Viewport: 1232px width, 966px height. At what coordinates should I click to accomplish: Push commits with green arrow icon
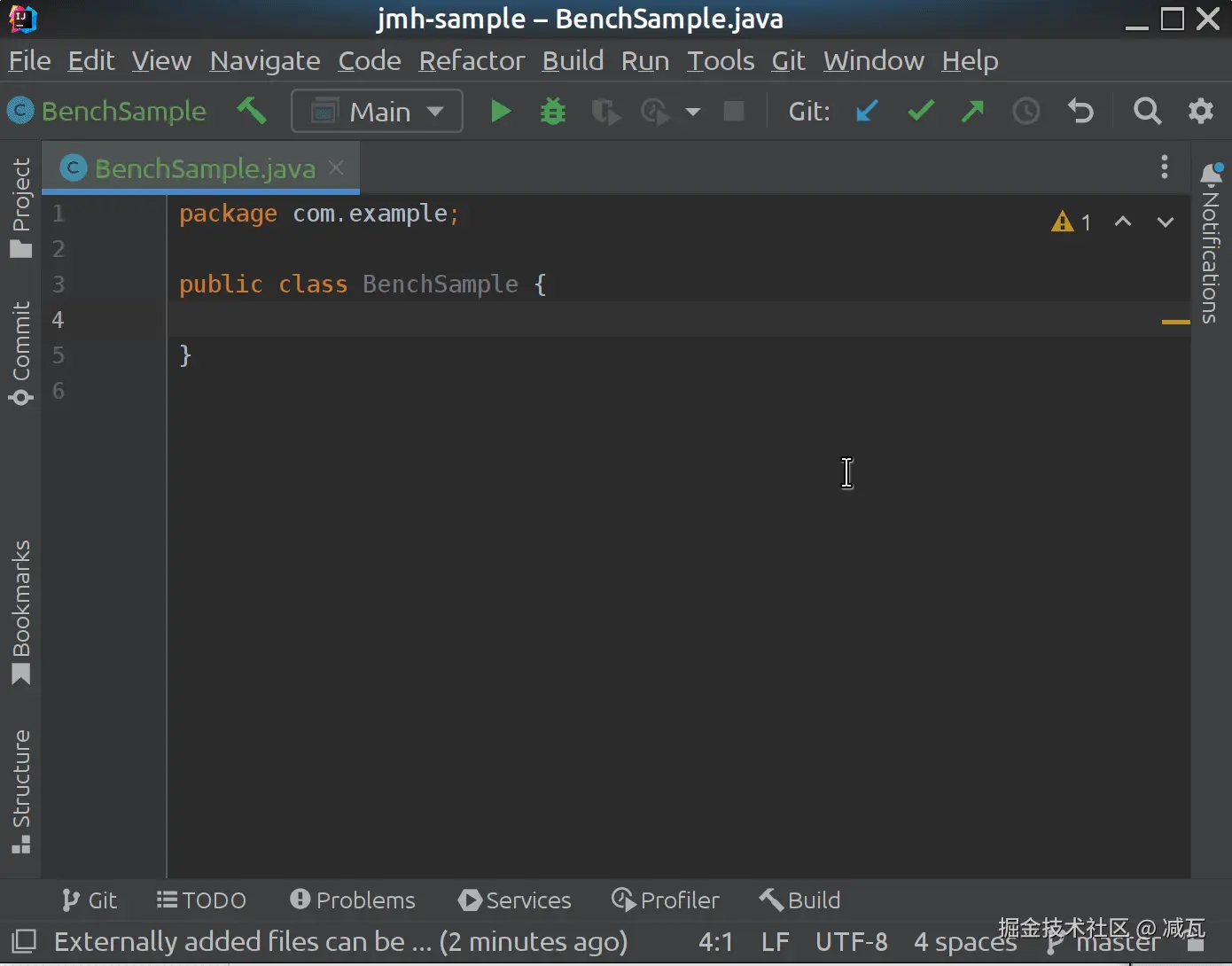[973, 111]
